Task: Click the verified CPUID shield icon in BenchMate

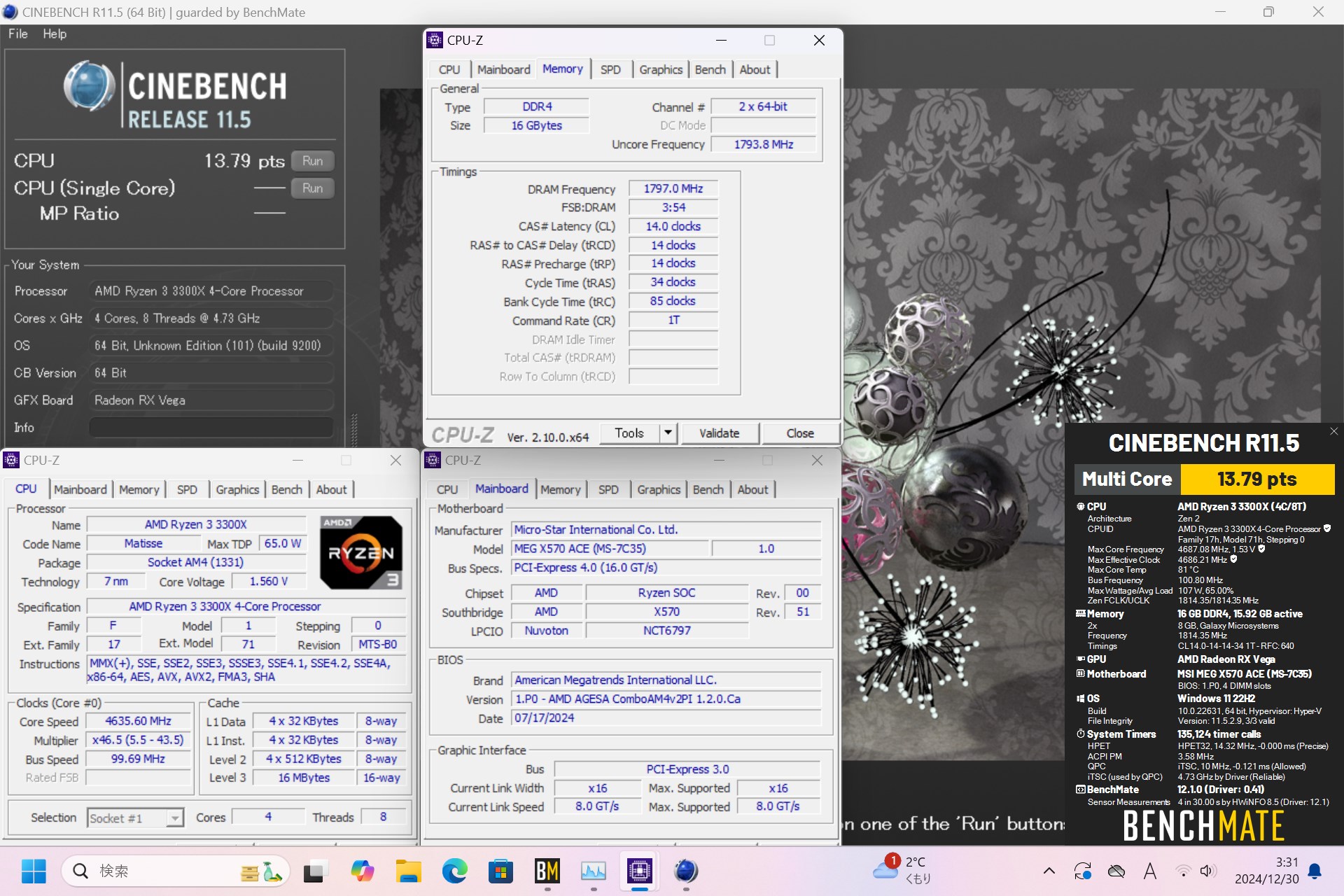Action: pyautogui.click(x=1327, y=528)
